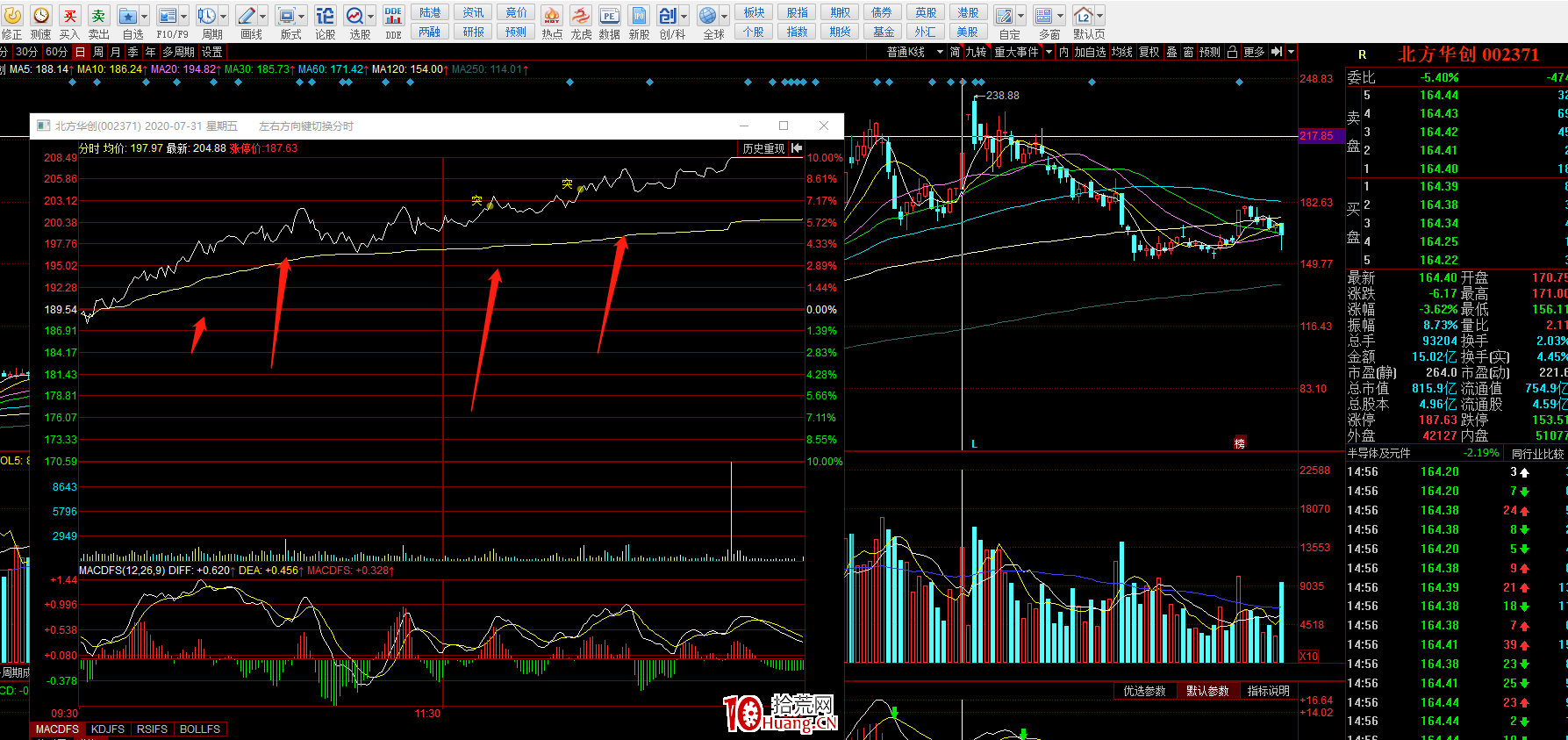Click the X10 volume scale label
1568x740 pixels.
click(x=1308, y=656)
